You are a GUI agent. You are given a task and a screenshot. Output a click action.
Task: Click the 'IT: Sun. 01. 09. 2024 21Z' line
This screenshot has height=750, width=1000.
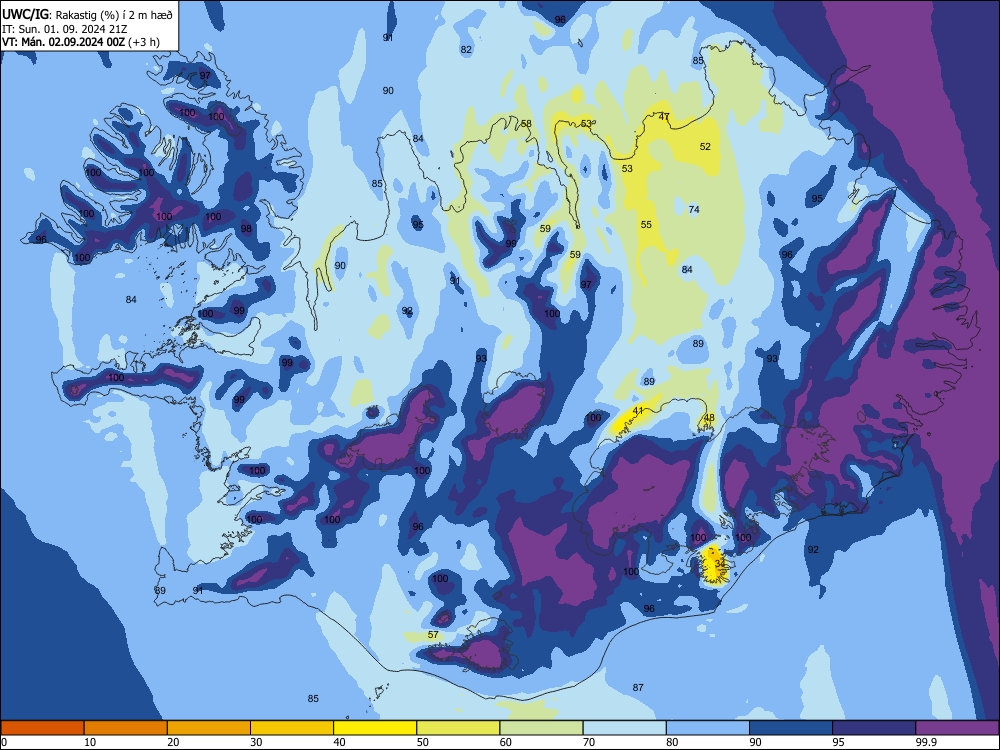point(64,29)
